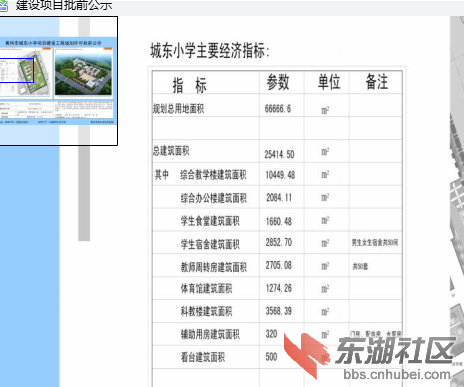Select the 看台建筑面积 cell
This screenshot has height=387, width=464.
[x=203, y=357]
